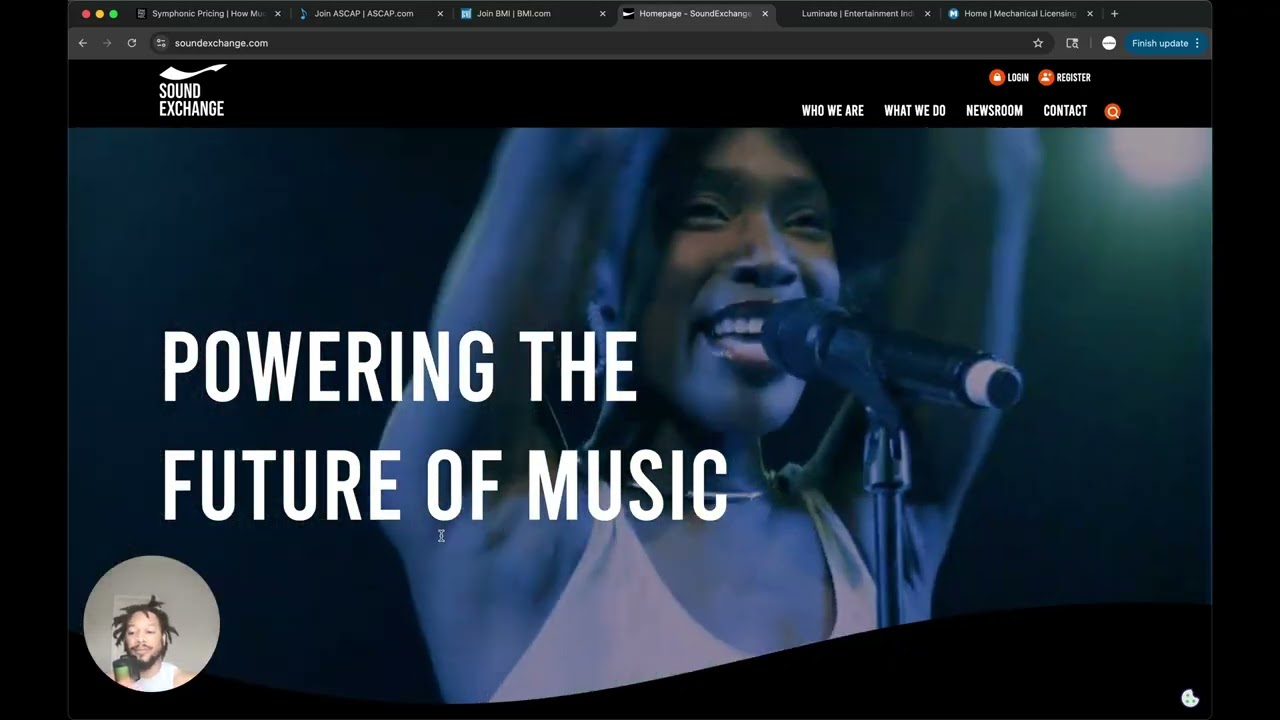
Task: Open the Contact page
Action: [1065, 111]
